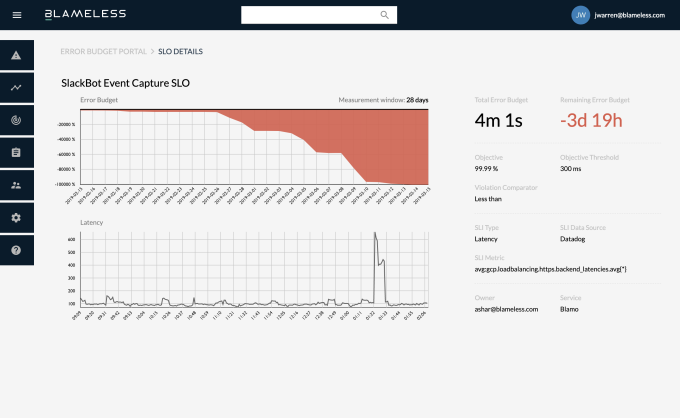This screenshot has width=680, height=418.
Task: Select the SLO Details breadcrumb
Action: tap(180, 50)
